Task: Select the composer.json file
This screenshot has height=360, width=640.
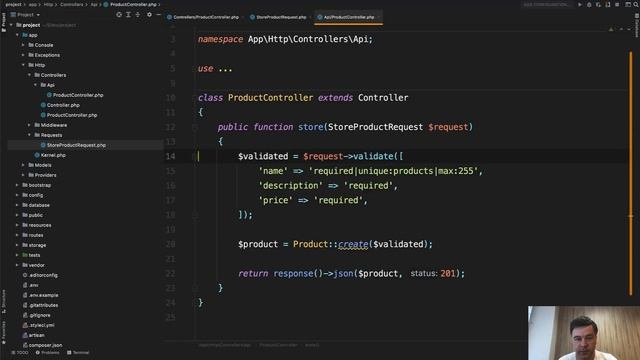Action: [42, 345]
